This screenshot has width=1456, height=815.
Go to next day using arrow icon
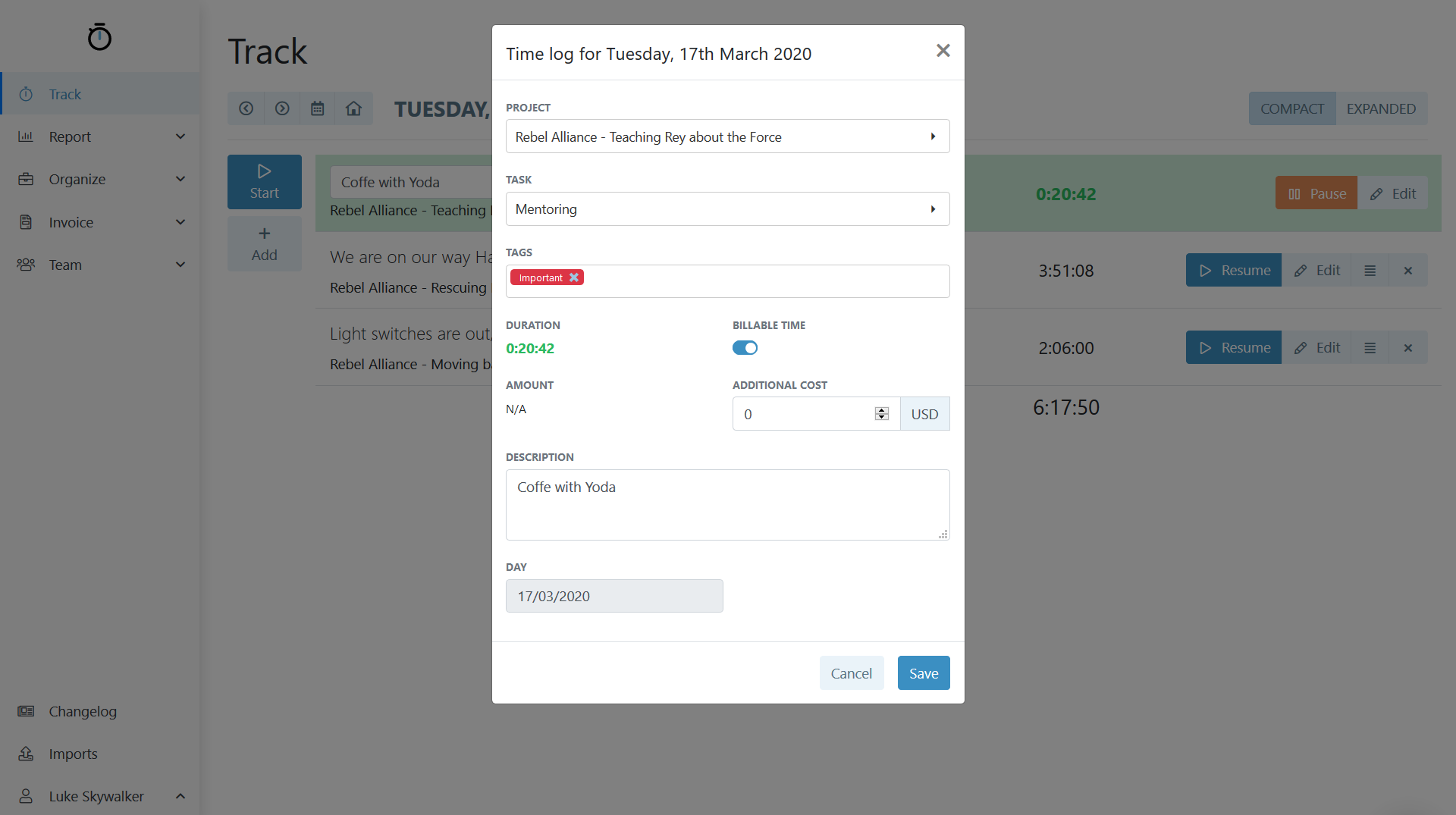tap(282, 108)
